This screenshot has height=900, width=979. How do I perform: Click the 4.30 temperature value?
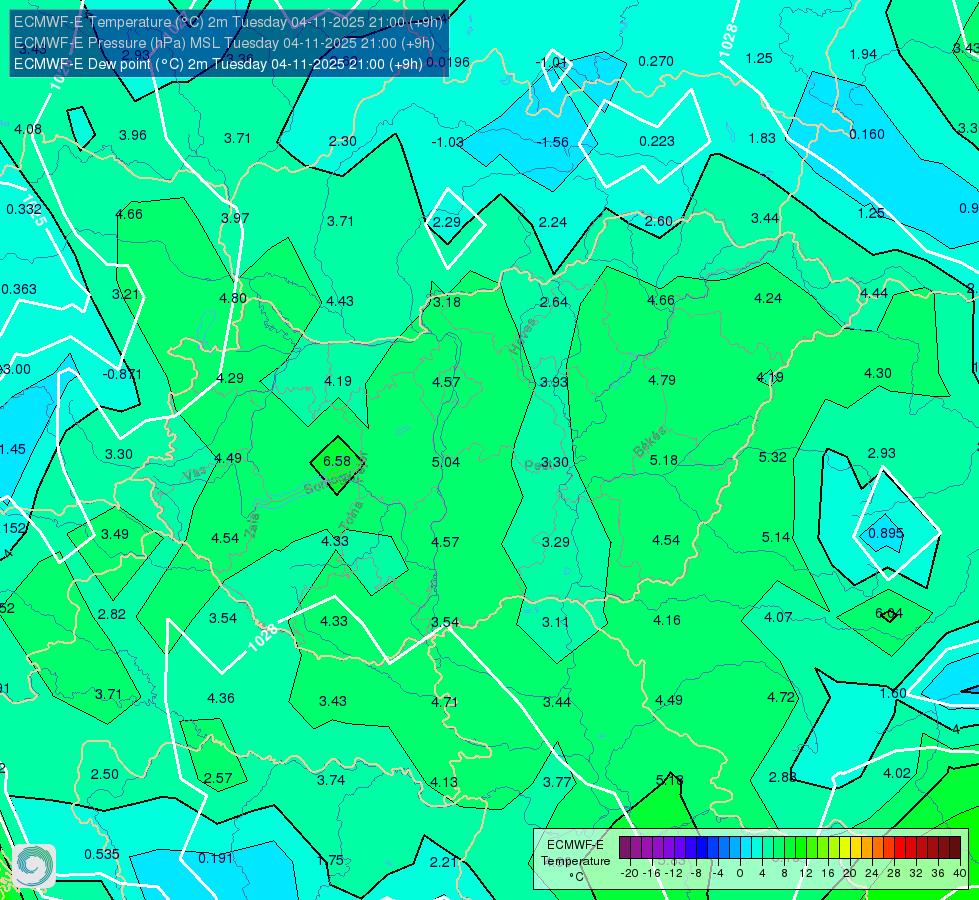(x=878, y=373)
